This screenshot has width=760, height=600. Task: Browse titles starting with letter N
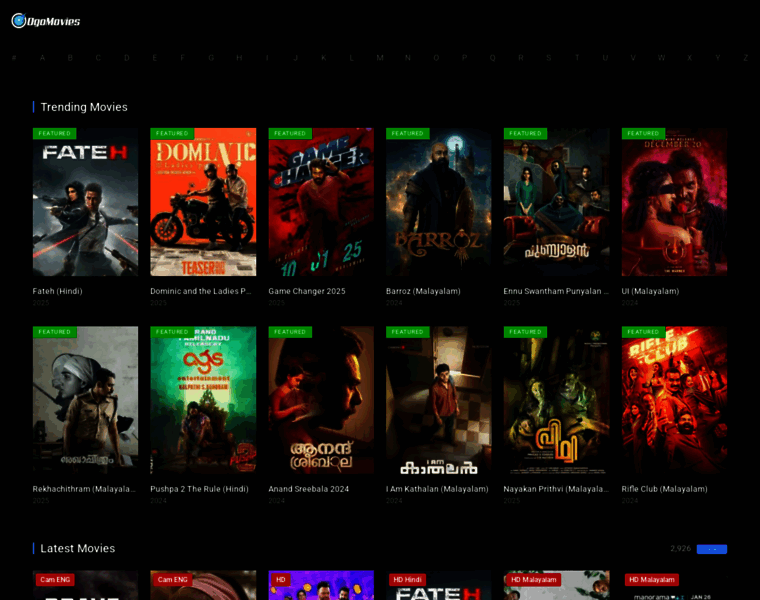point(408,58)
